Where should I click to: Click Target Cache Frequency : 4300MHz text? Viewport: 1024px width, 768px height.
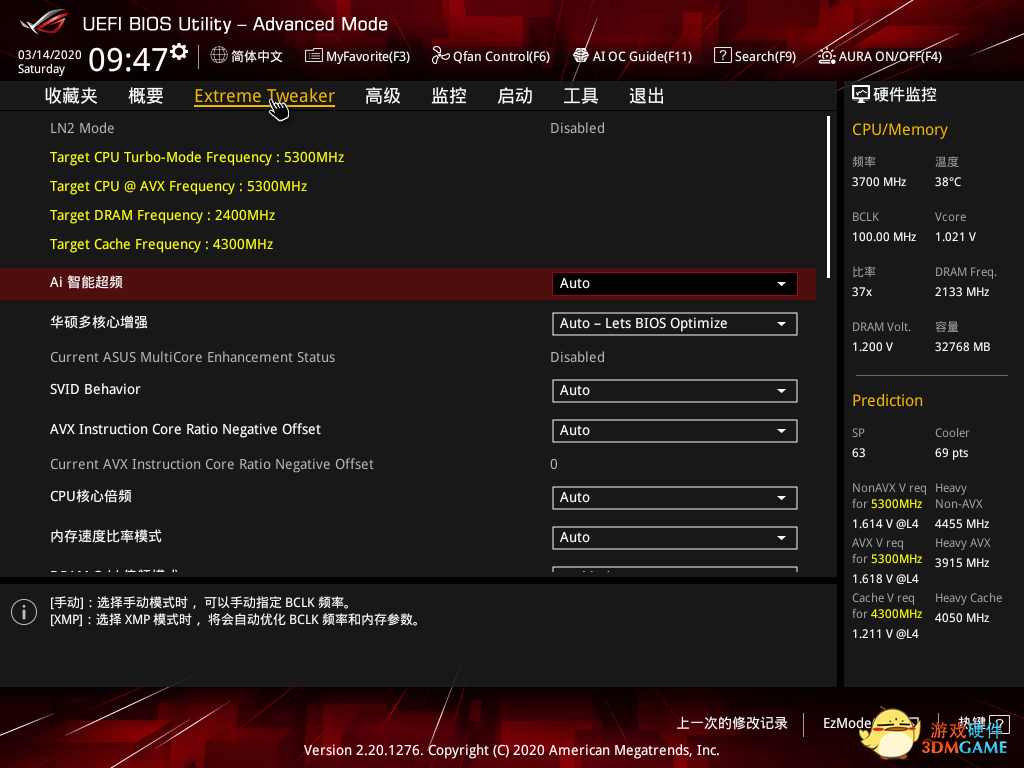(161, 244)
